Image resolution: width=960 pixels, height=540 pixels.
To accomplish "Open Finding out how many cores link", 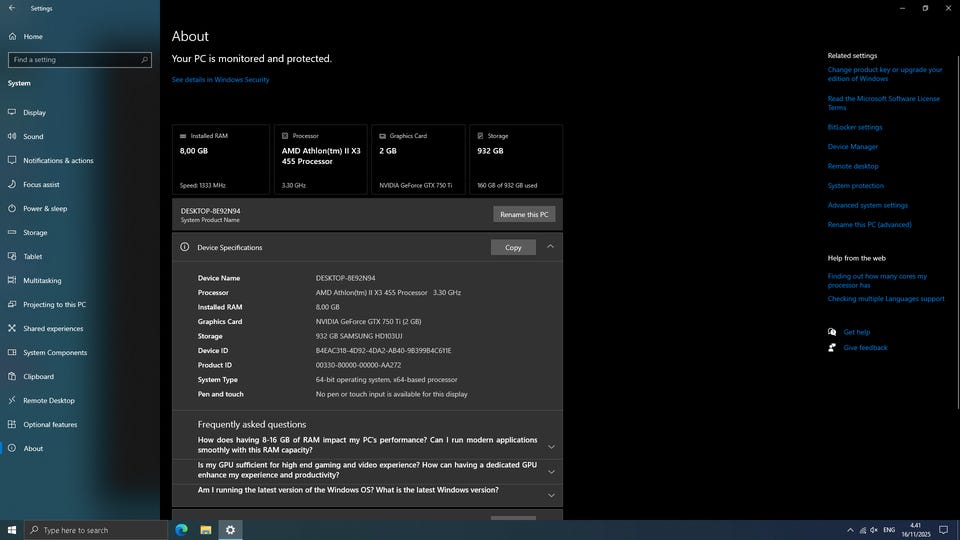I will [x=877, y=280].
